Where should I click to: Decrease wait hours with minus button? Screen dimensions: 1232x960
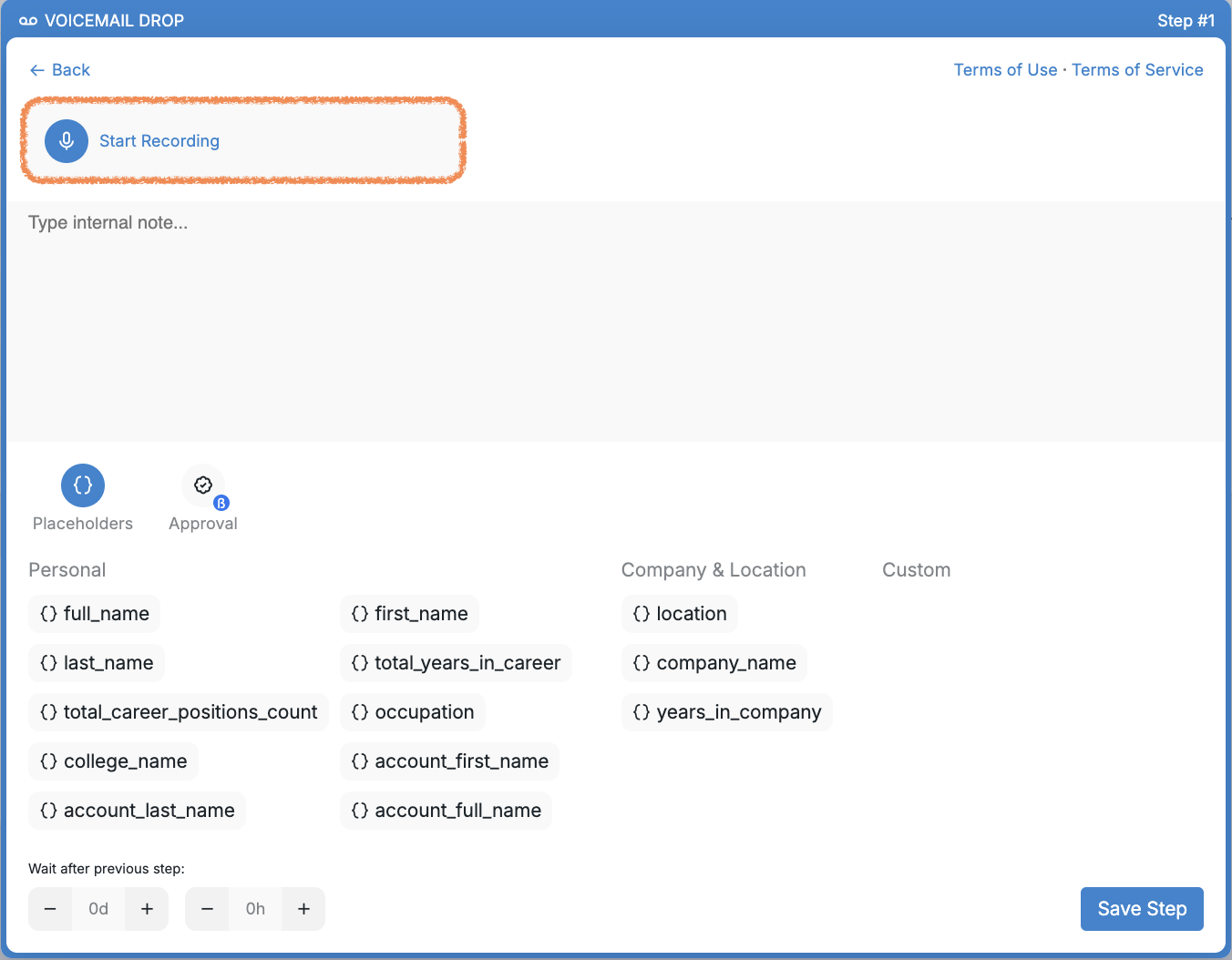(x=208, y=909)
